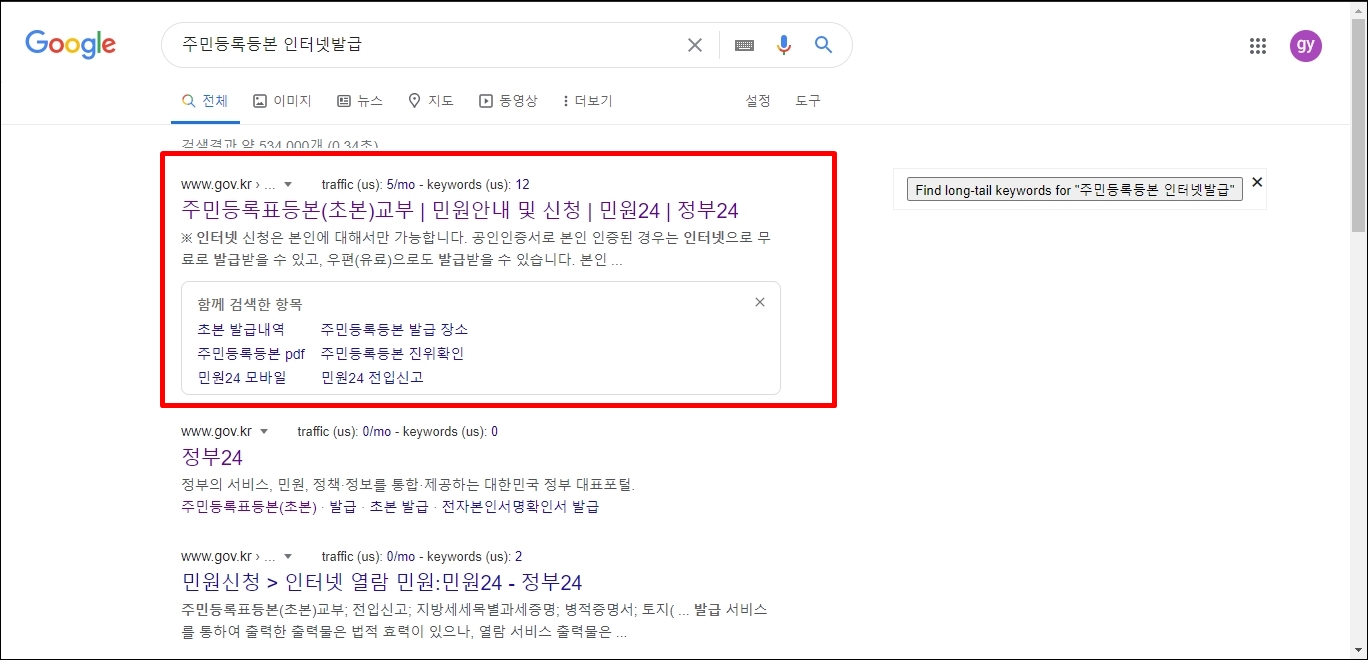The width and height of the screenshot is (1368, 660).
Task: Search related 주민등록등본 pdf
Action: coord(251,353)
